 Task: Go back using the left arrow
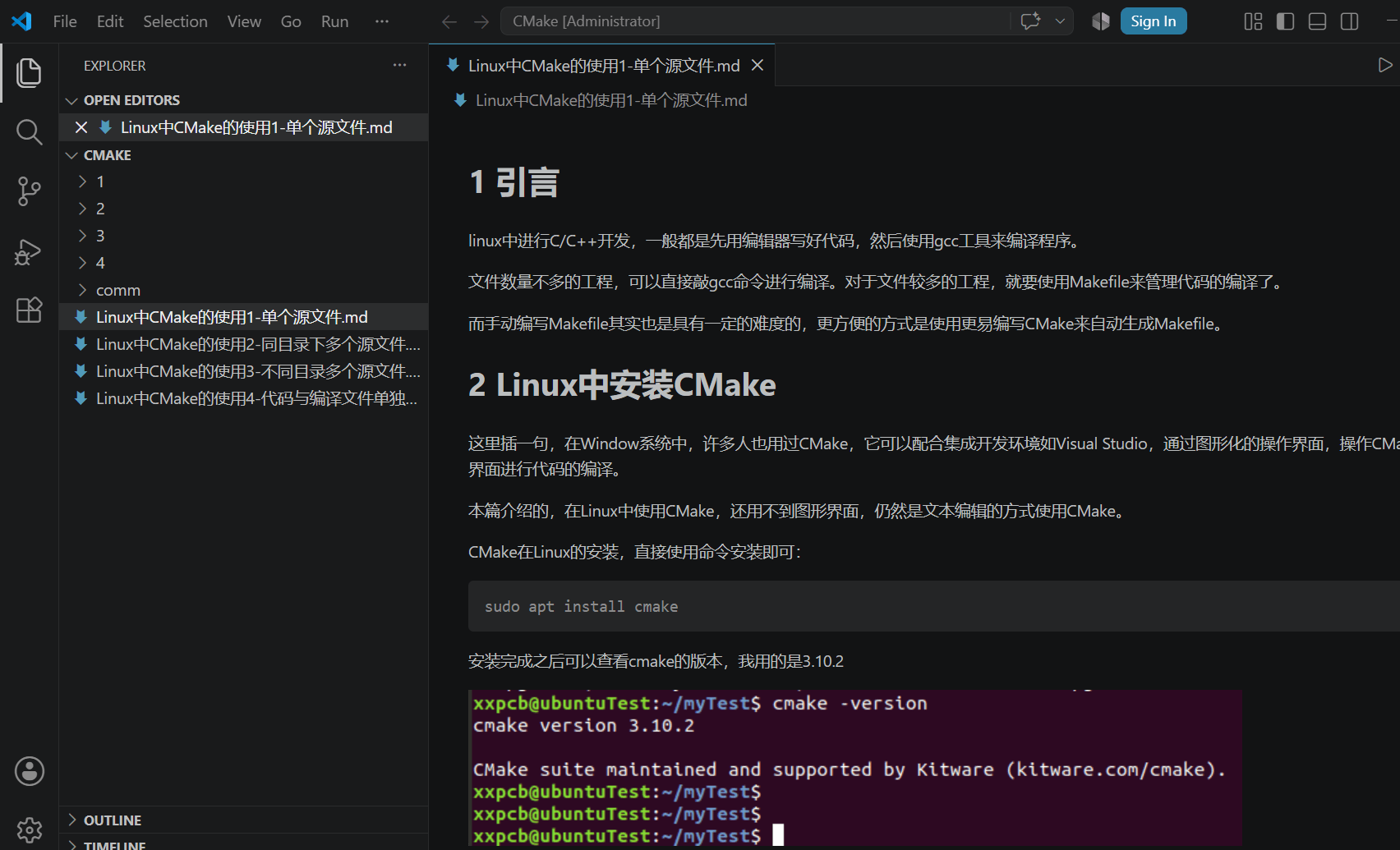click(x=449, y=21)
